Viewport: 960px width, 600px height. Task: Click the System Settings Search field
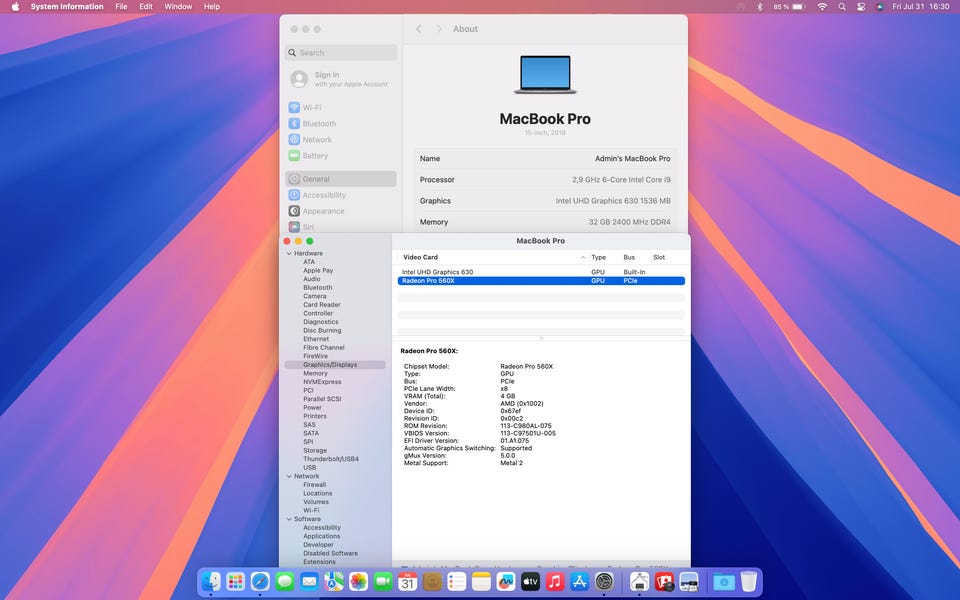click(340, 53)
